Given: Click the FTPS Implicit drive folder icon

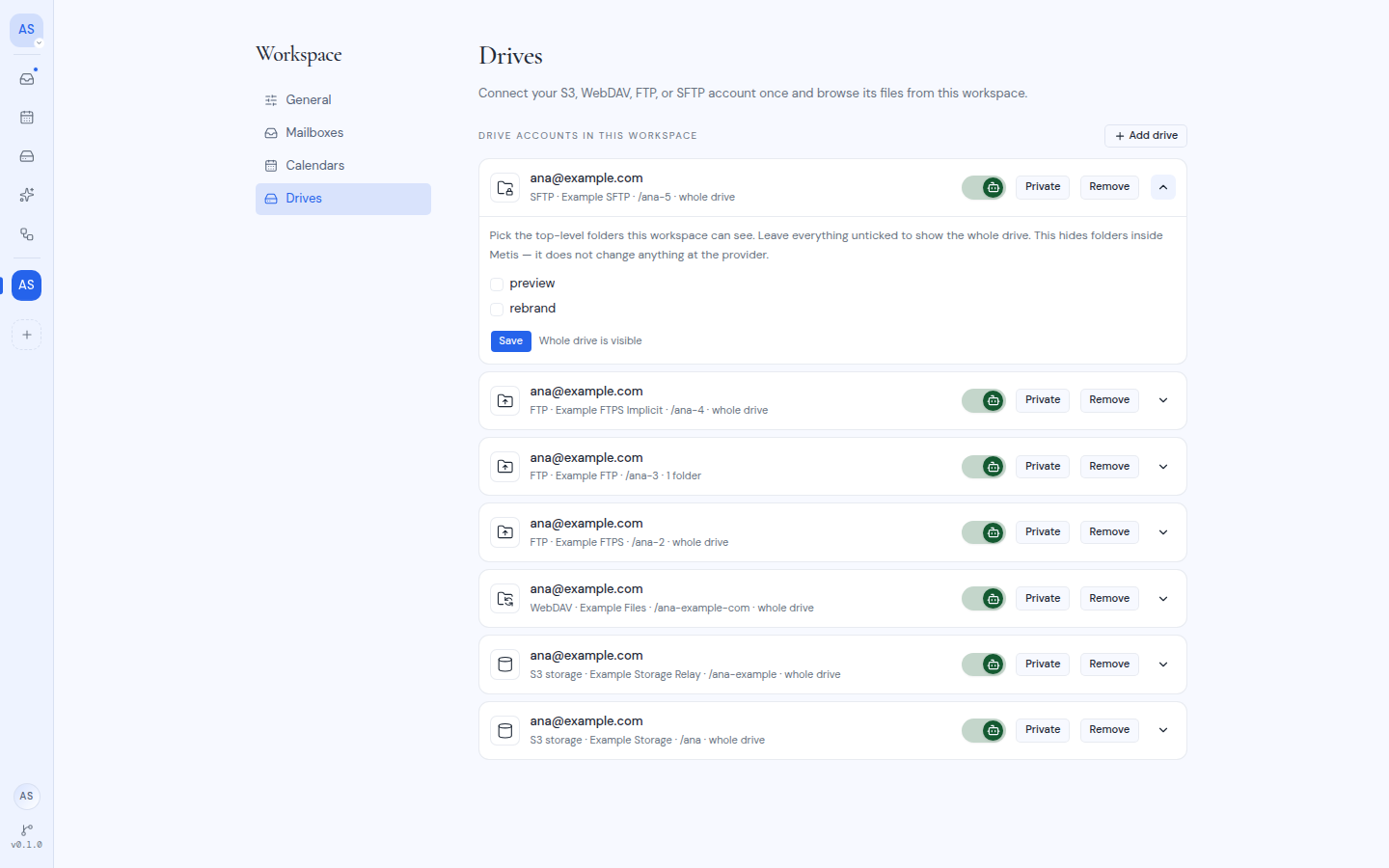Looking at the screenshot, I should pos(505,401).
